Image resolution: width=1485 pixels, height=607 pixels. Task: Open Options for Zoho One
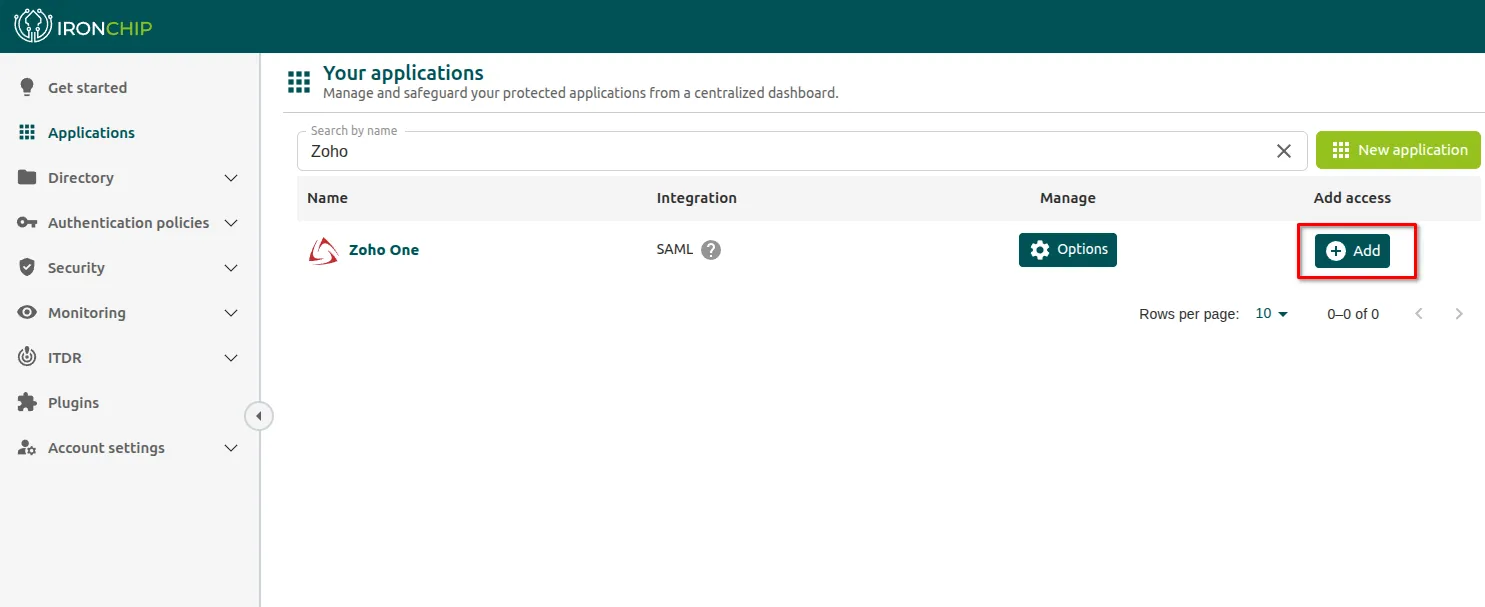pyautogui.click(x=1068, y=250)
